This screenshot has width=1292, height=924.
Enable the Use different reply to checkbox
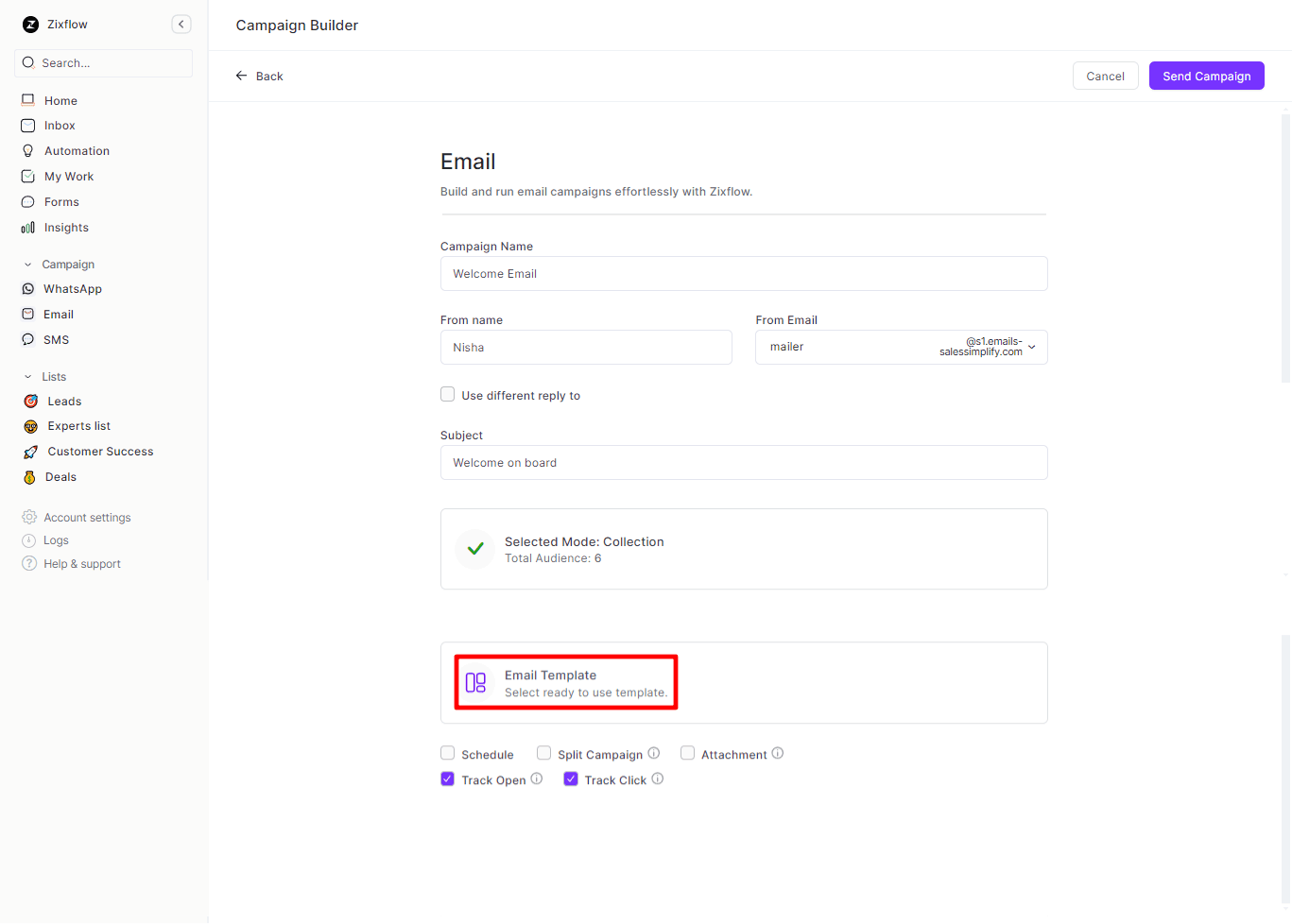pyautogui.click(x=448, y=395)
